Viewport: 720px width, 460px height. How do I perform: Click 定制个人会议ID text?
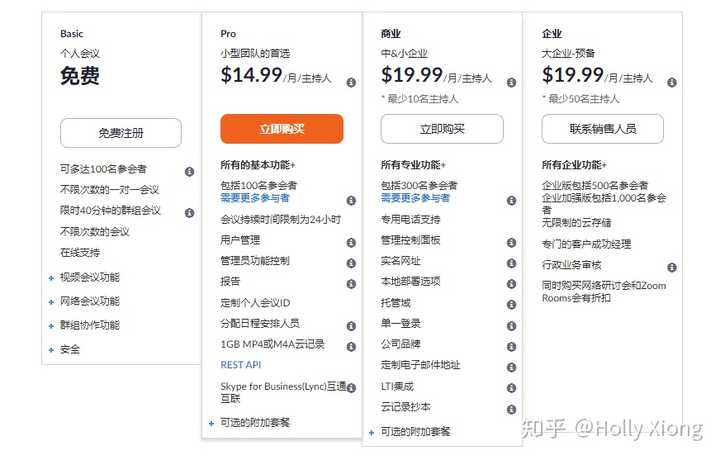coord(255,303)
